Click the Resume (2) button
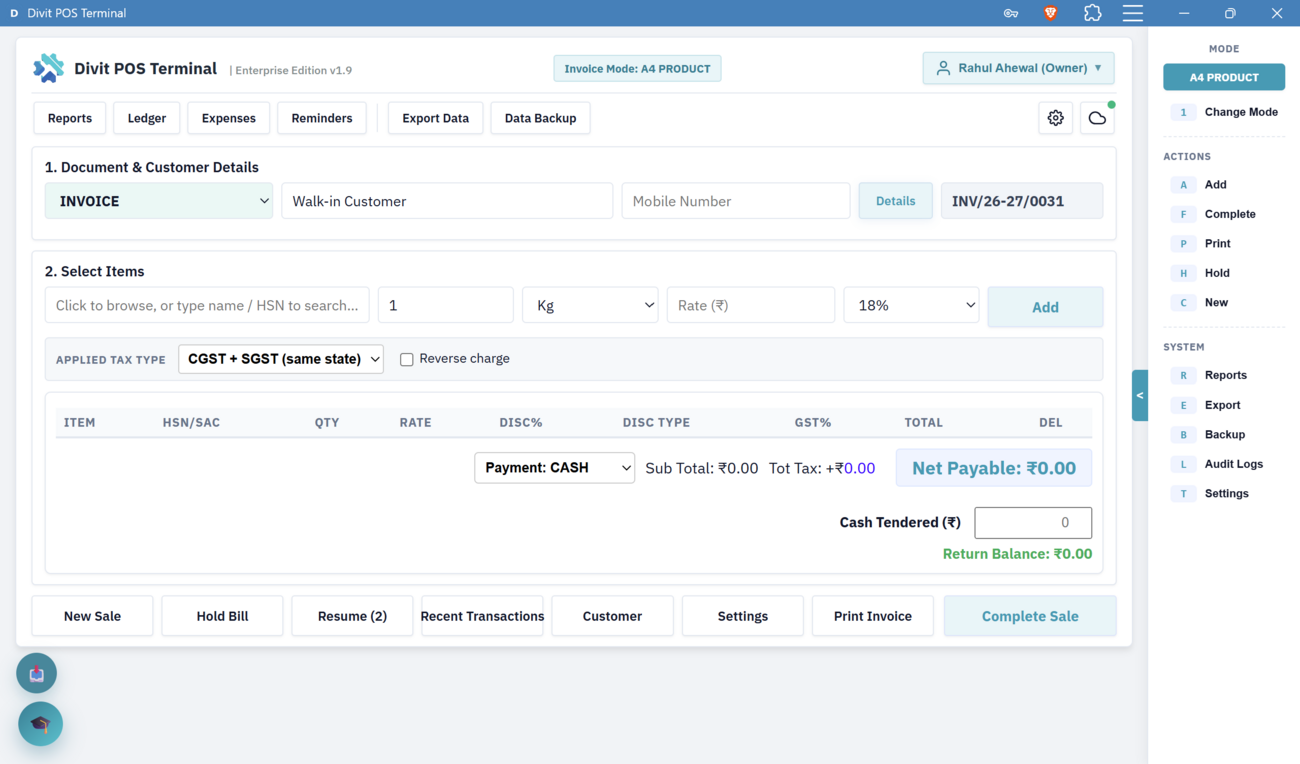 tap(352, 616)
